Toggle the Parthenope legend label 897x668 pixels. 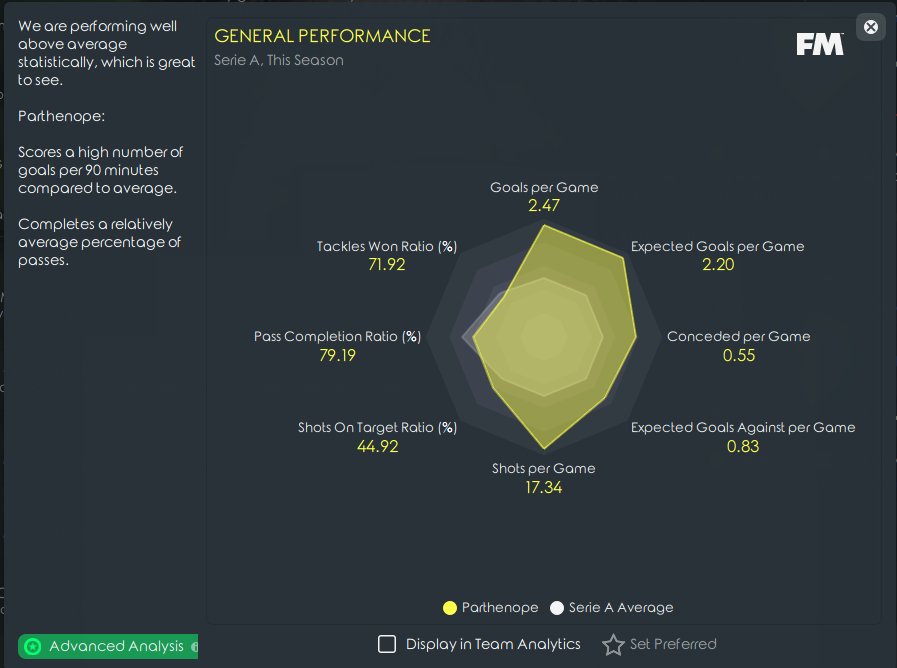(500, 607)
